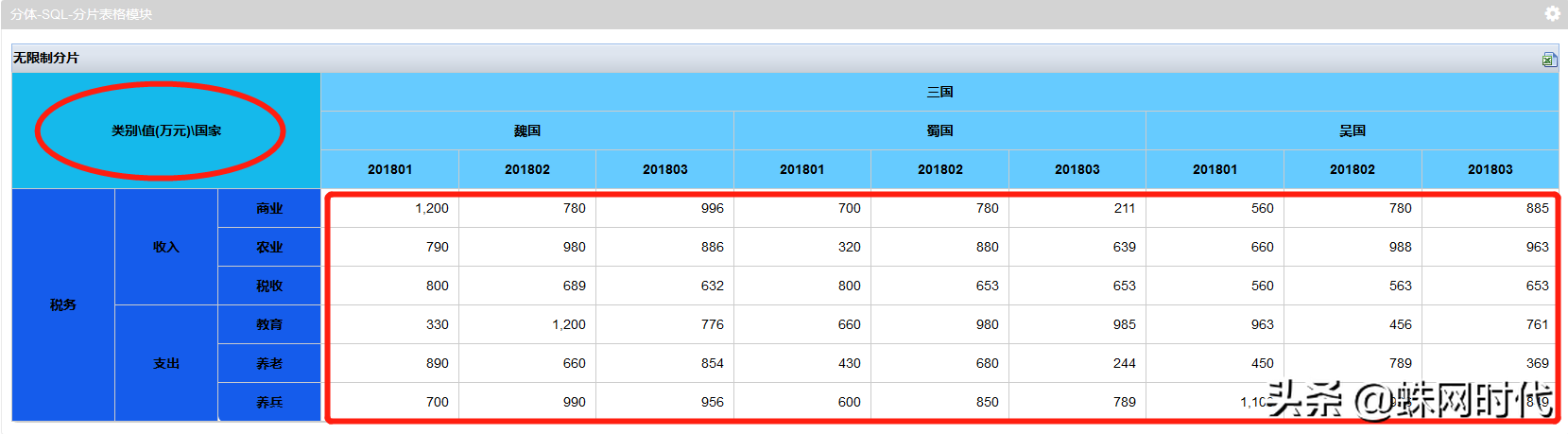Click the 201803 header under 吴国
The height and width of the screenshot is (434, 1568).
coord(1490,169)
